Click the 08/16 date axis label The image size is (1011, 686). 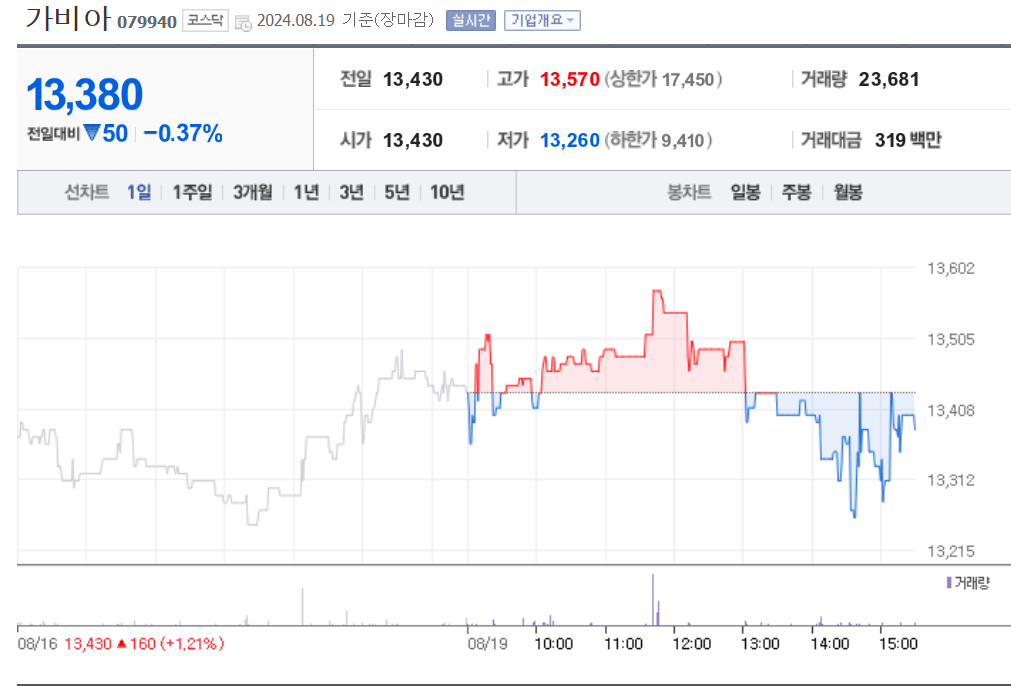pos(37,643)
